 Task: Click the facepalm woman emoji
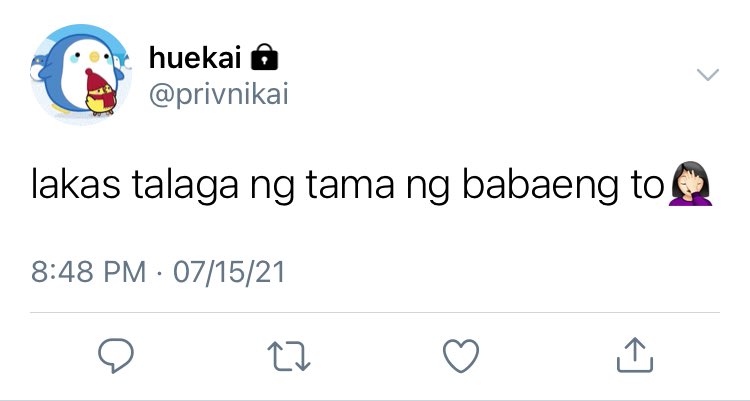(x=691, y=184)
